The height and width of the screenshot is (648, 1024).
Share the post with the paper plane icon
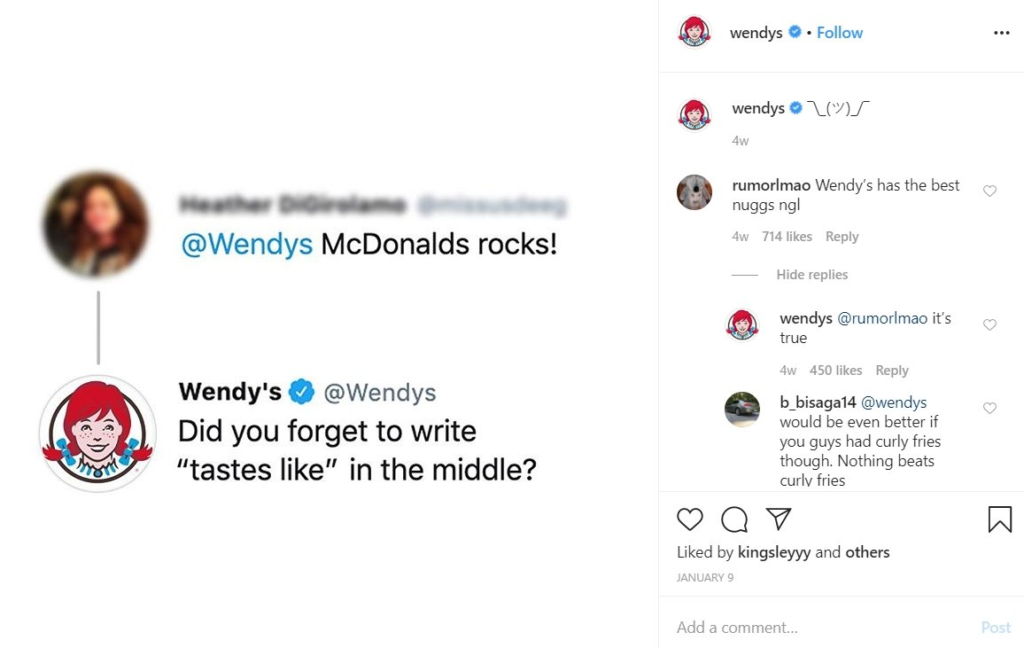(x=778, y=519)
